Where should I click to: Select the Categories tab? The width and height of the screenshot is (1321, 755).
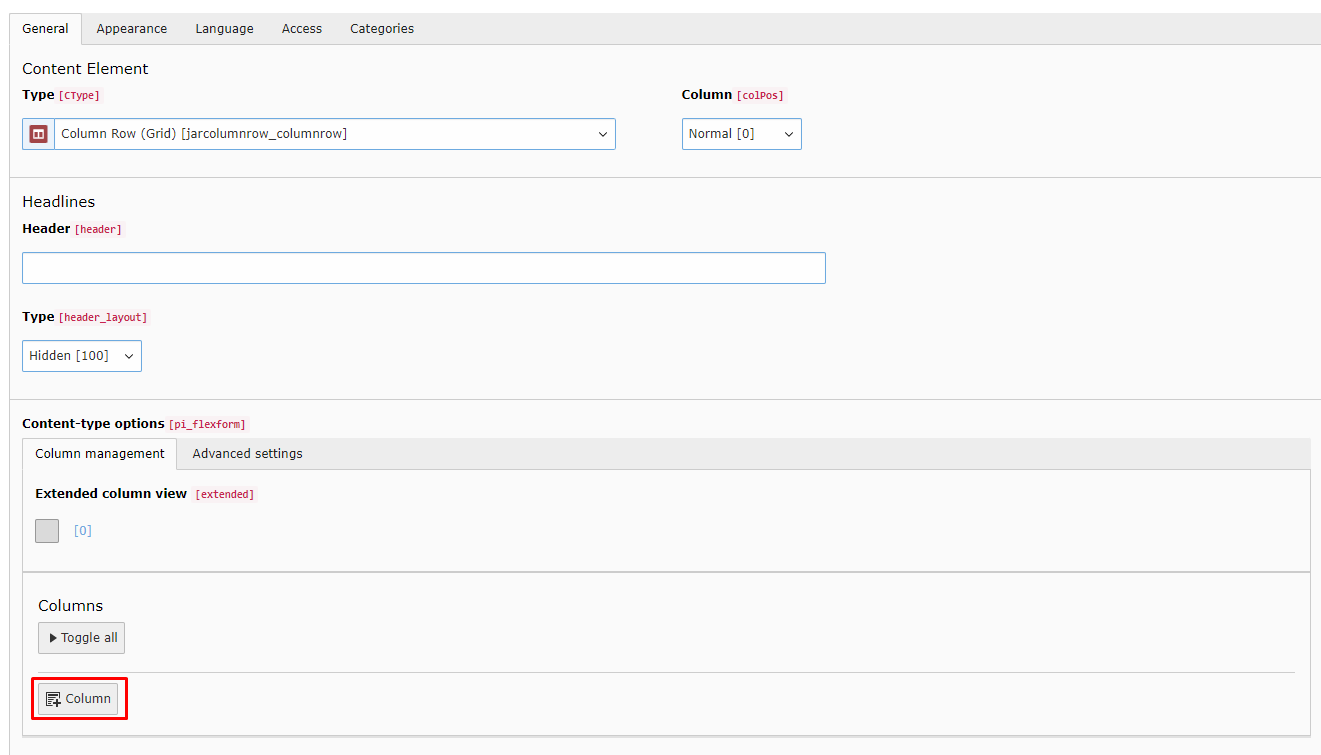(382, 29)
